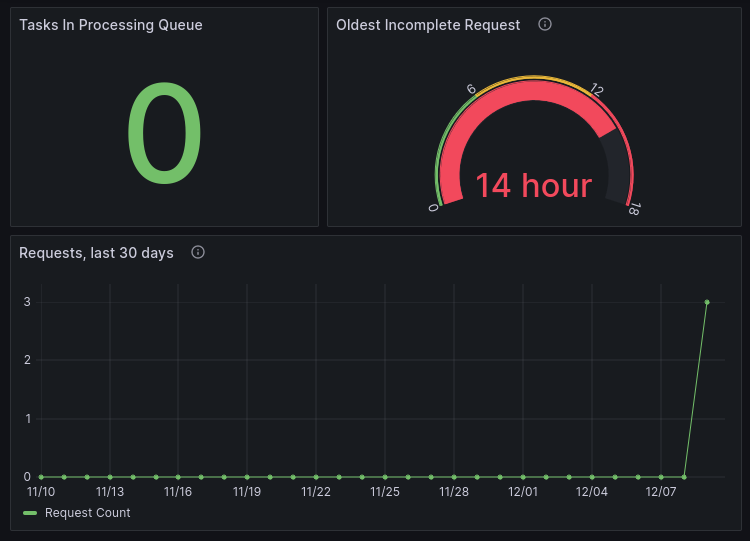The image size is (750, 541).
Task: Open the Requests, last 30 days panel title
Action: point(96,253)
